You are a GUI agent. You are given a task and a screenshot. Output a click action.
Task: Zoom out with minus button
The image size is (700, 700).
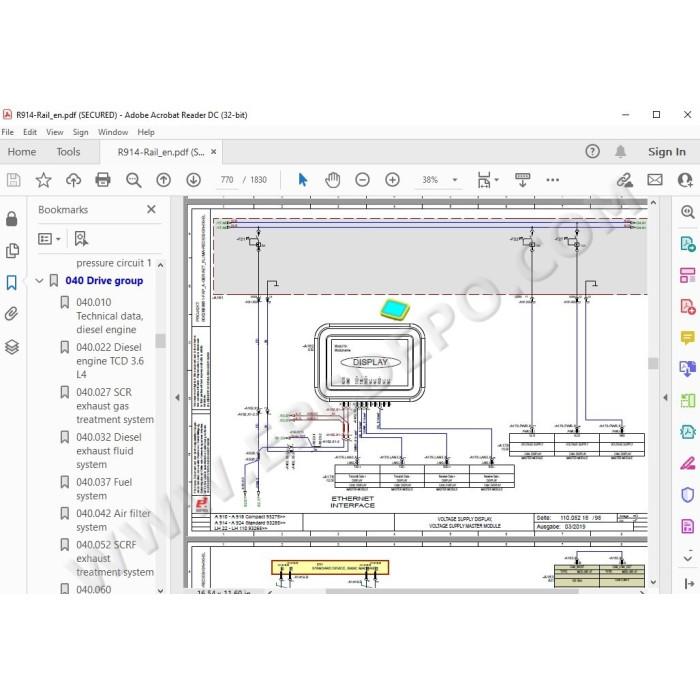[x=362, y=180]
